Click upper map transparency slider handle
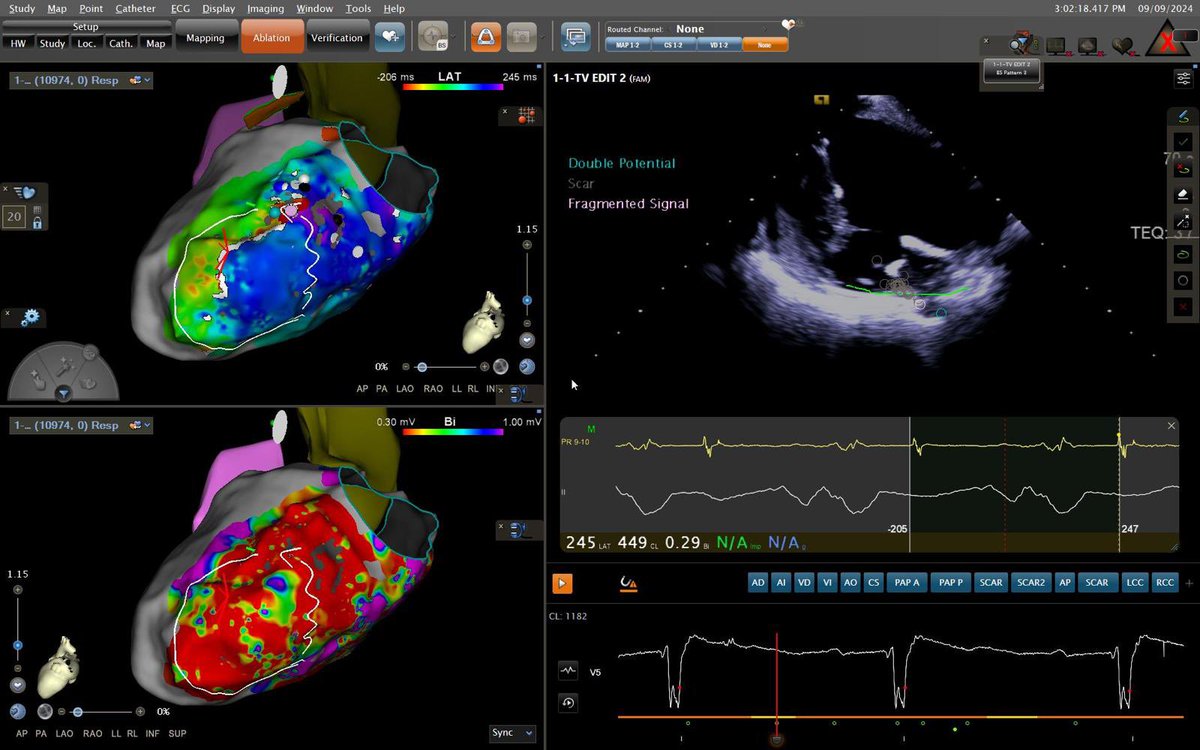Viewport: 1200px width, 750px height. tap(422, 367)
